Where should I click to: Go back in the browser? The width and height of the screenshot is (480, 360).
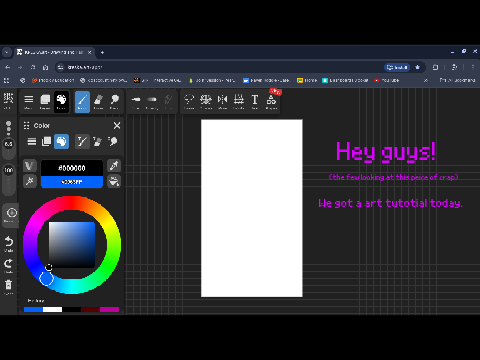pos(7,67)
